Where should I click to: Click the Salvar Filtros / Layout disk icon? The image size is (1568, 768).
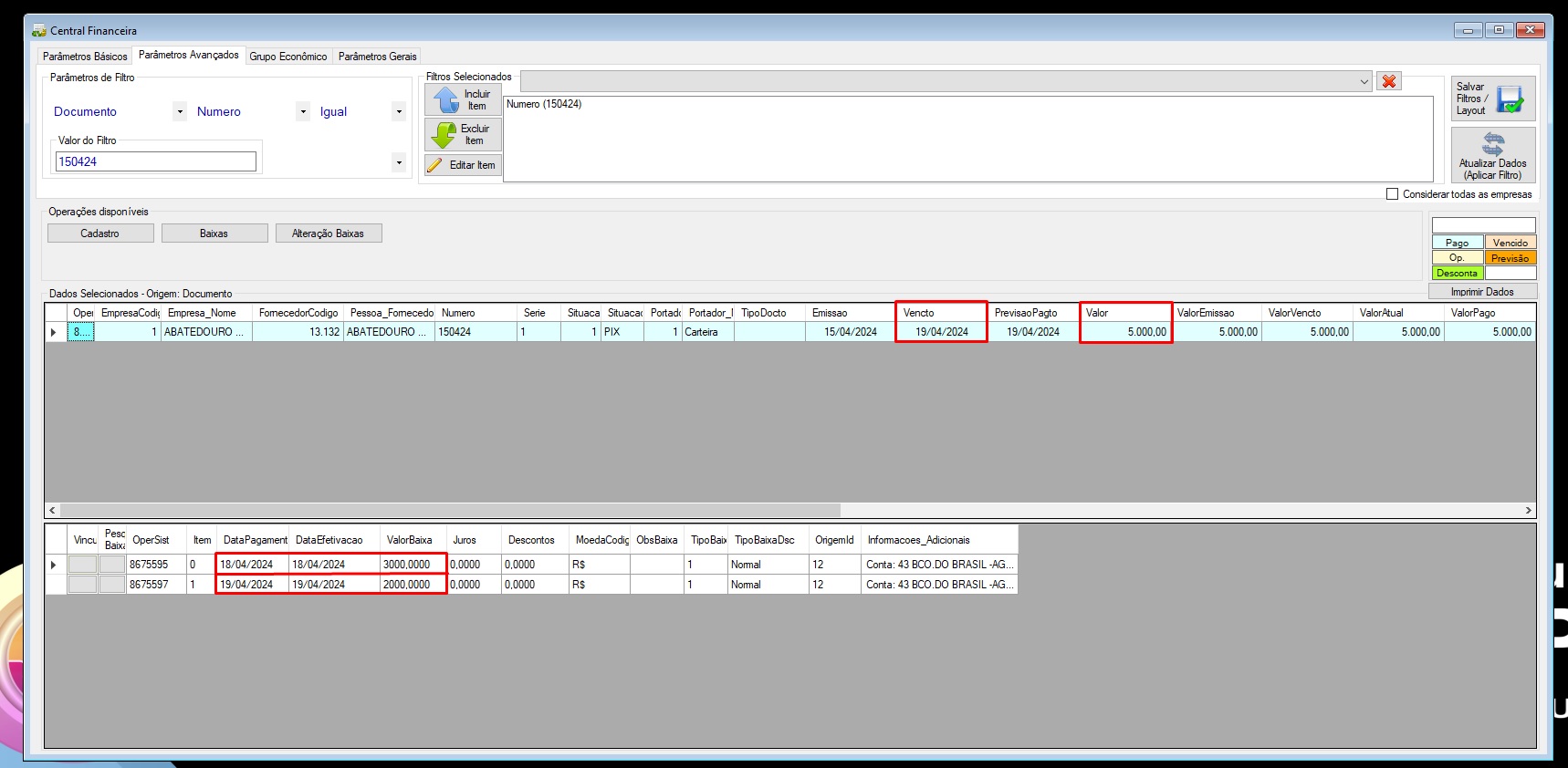click(x=1511, y=99)
